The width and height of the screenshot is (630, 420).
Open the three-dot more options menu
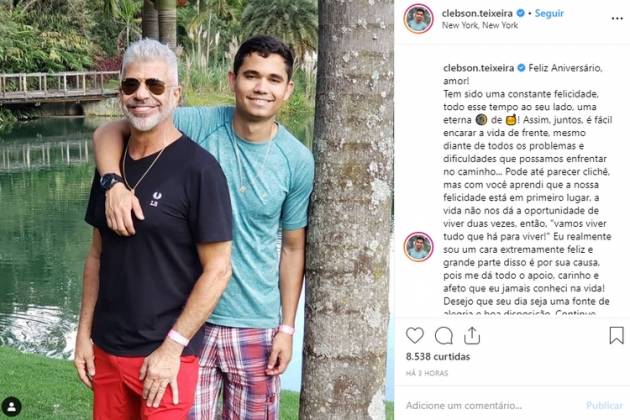tap(617, 18)
